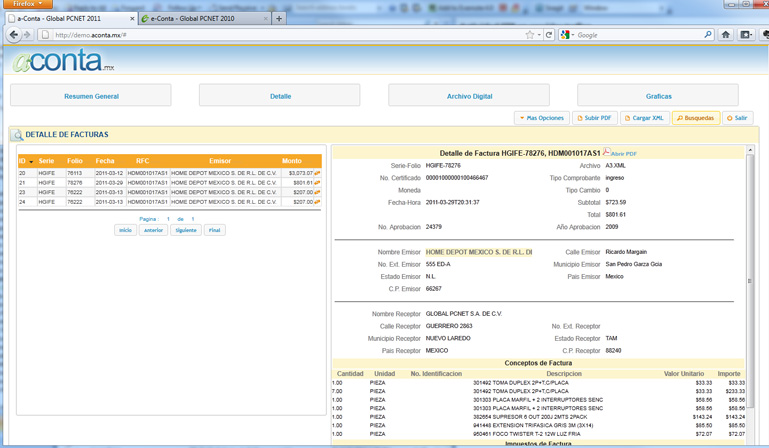Bookmark the page with the star icon
769x448 pixels.
tap(530, 35)
